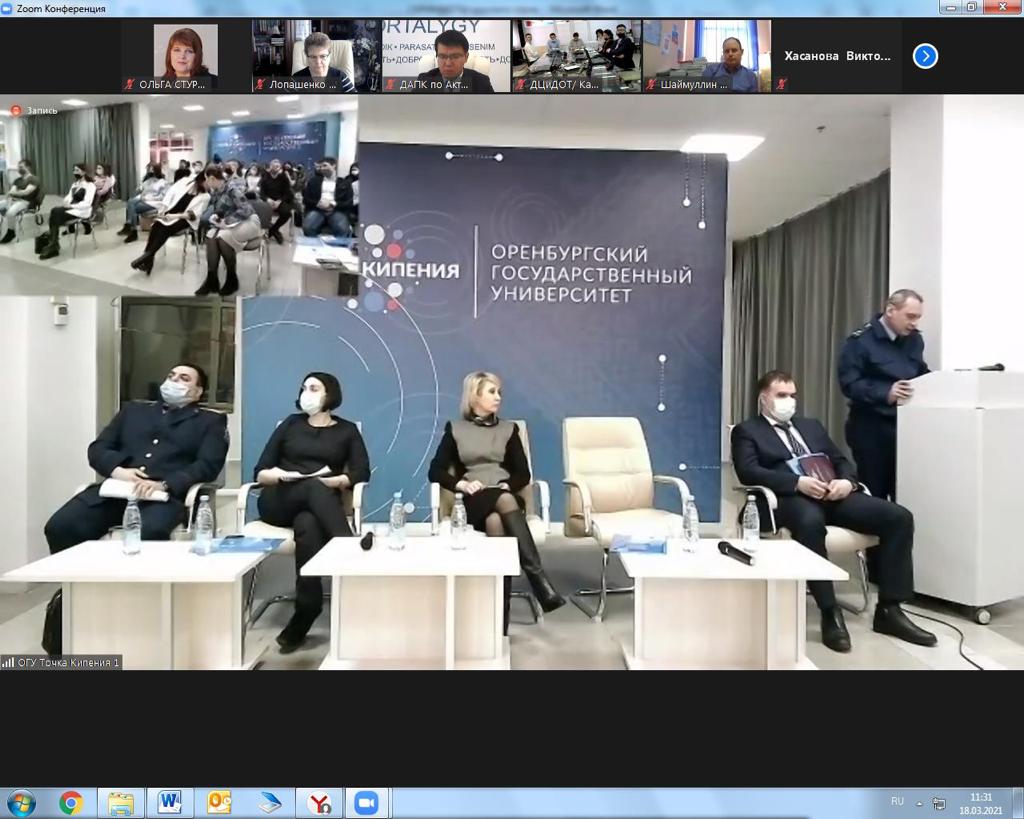
Task: Click the Хасанова Виктория participant name tile
Action: (837, 56)
